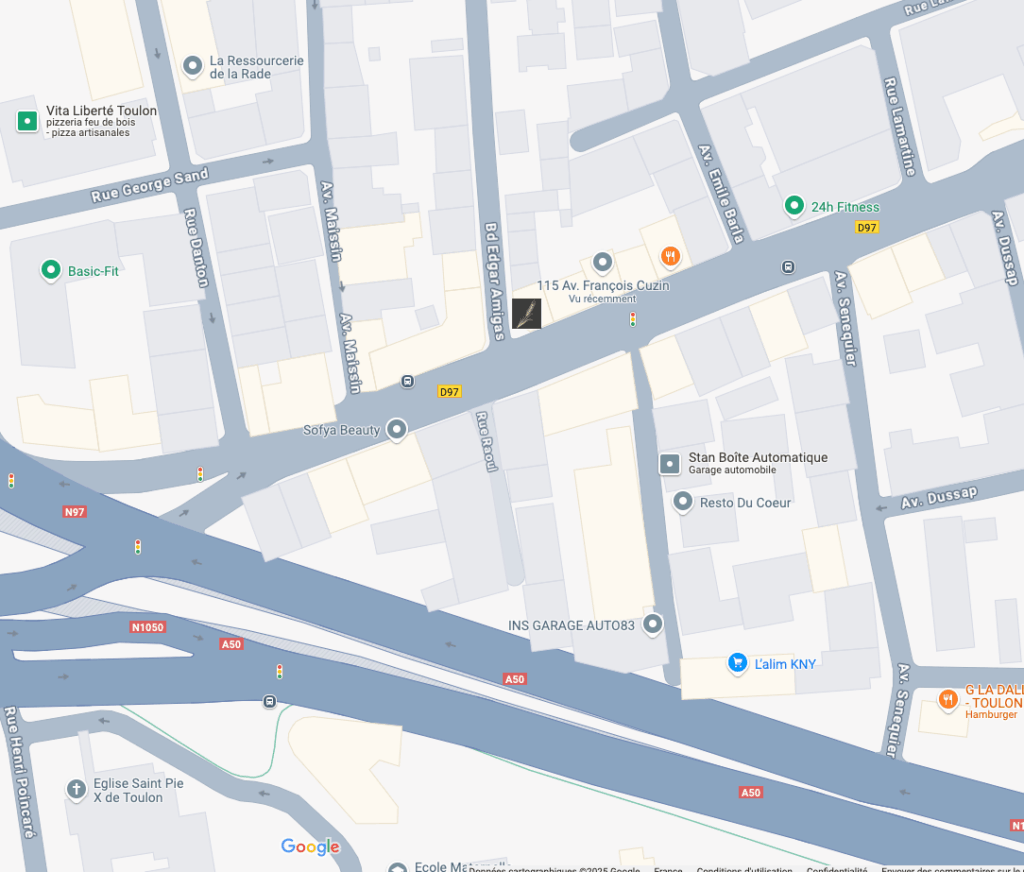Open the 115 Av. François Cuzin pin
Viewport: 1024px width, 872px height.
point(602,263)
